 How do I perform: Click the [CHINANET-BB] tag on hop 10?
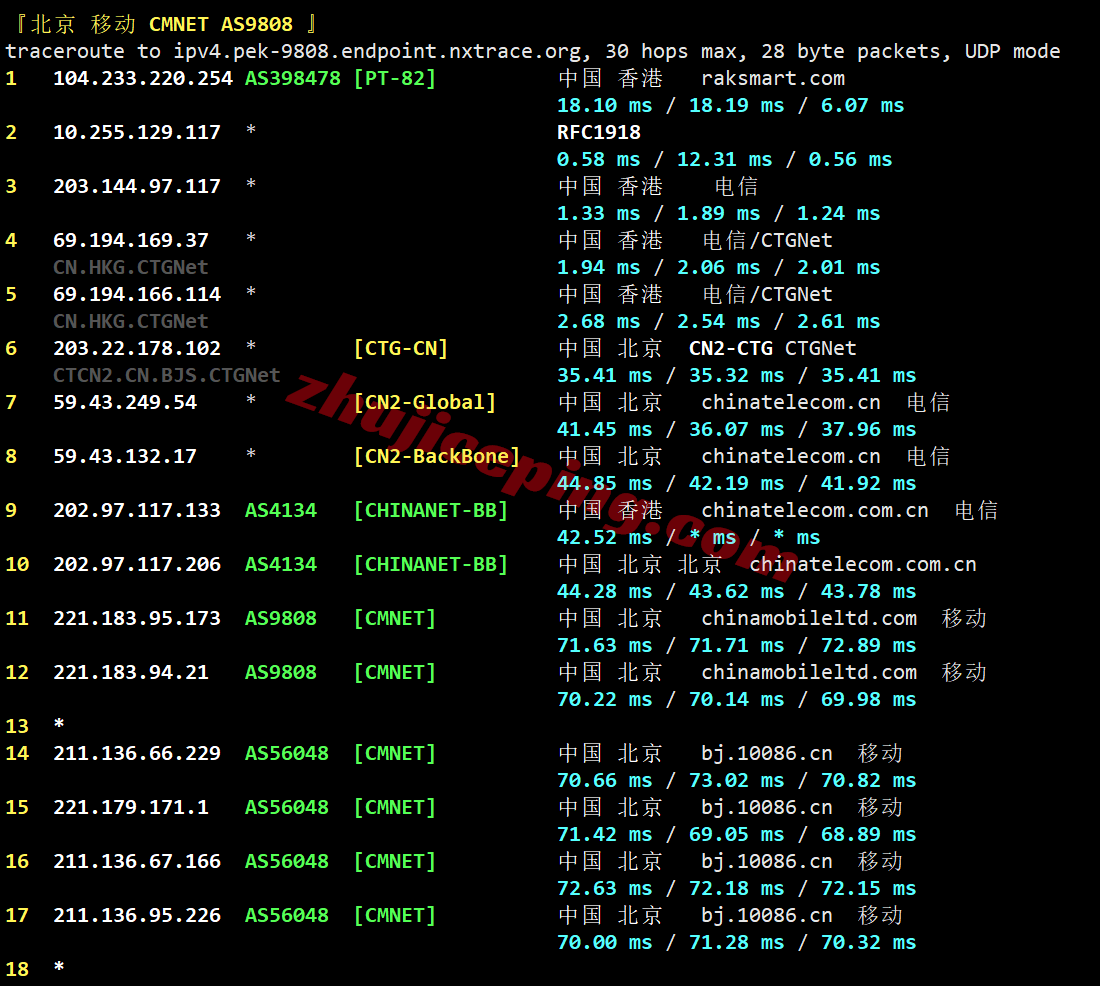(x=431, y=565)
